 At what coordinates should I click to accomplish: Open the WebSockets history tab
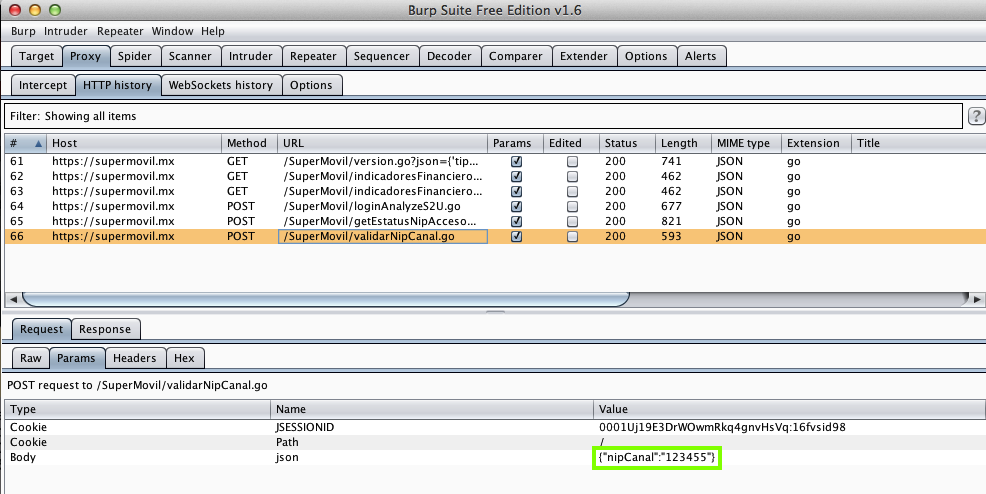pyautogui.click(x=220, y=85)
